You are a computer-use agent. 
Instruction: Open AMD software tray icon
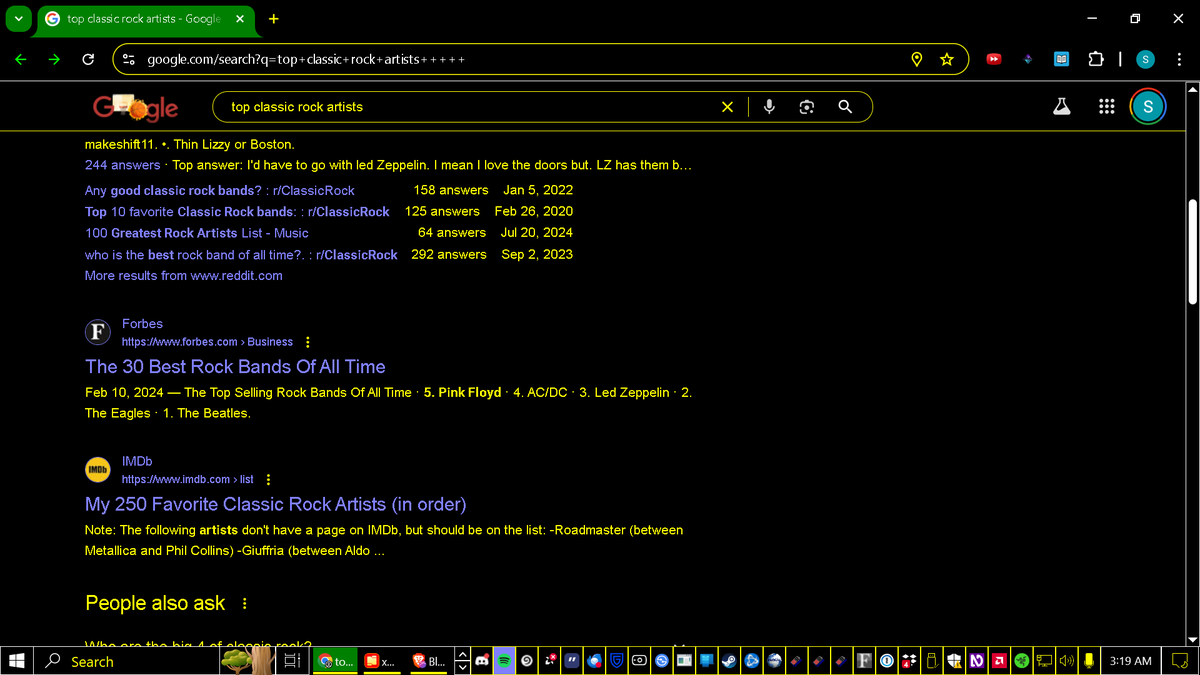(999, 661)
